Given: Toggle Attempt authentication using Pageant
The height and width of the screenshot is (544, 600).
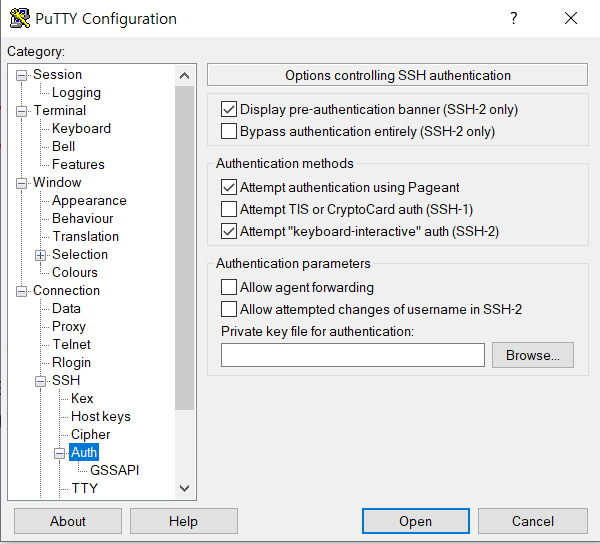Looking at the screenshot, I should pyautogui.click(x=228, y=187).
